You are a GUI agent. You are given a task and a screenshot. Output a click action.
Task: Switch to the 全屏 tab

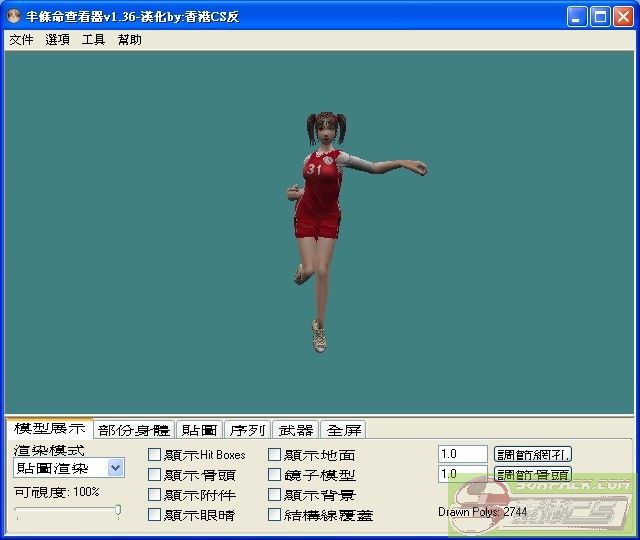345,430
